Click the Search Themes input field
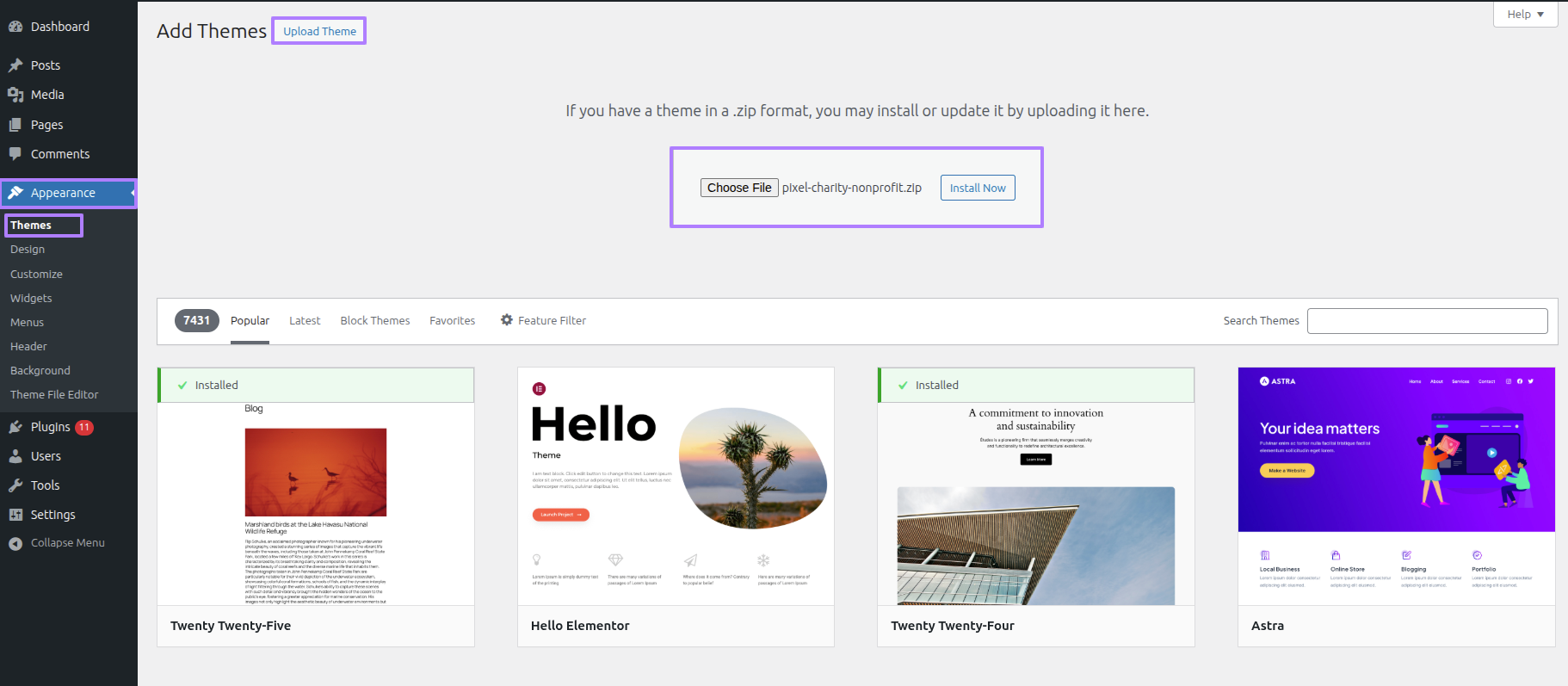1568x686 pixels. click(1427, 321)
